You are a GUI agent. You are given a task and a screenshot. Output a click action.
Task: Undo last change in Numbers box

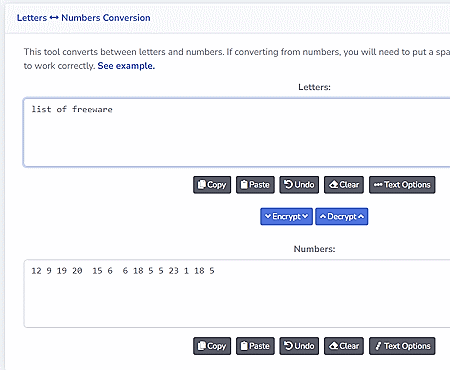(x=299, y=346)
